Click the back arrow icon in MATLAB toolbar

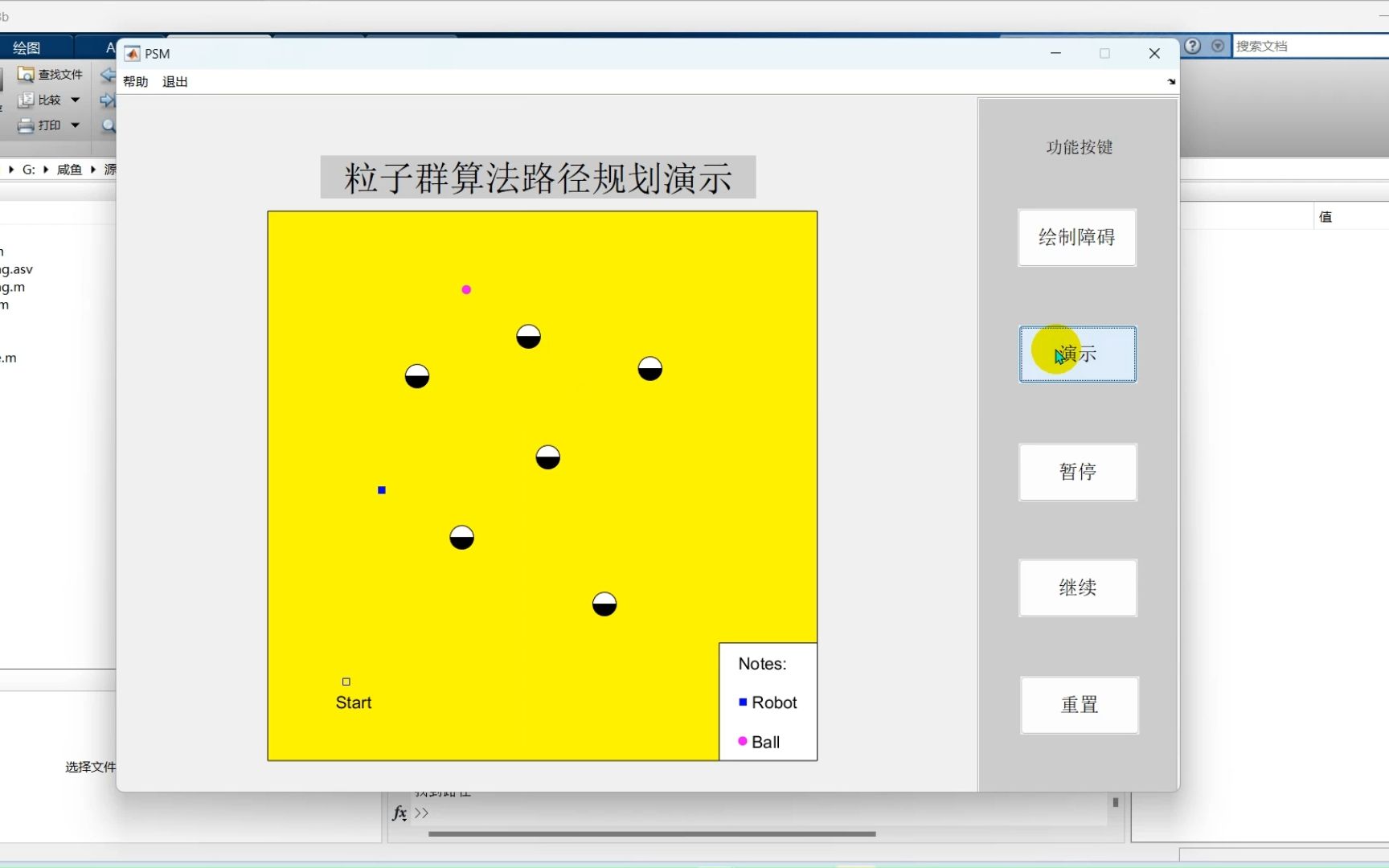click(x=107, y=75)
